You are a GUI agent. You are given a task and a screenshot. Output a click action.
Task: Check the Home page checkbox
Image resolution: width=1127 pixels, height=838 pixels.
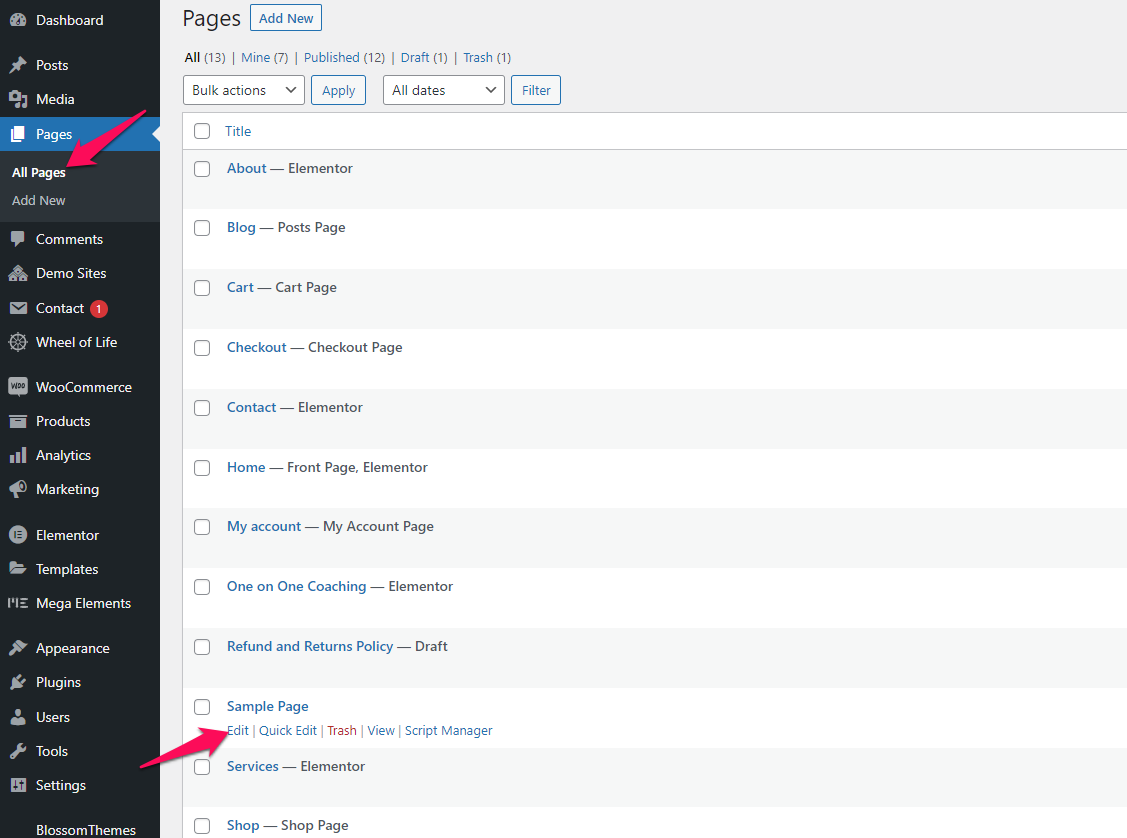click(x=202, y=467)
